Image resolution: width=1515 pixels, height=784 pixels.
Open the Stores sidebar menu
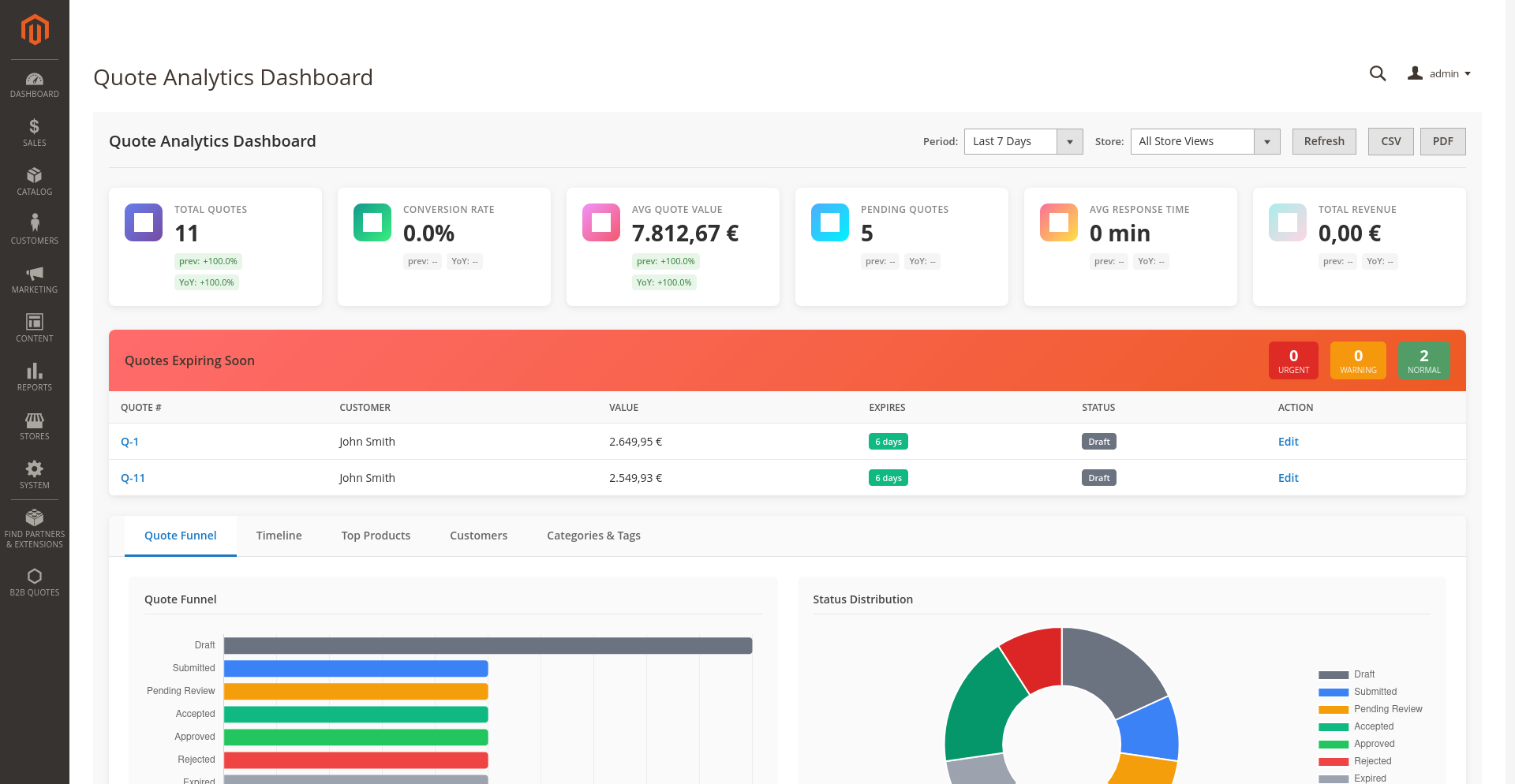(35, 427)
